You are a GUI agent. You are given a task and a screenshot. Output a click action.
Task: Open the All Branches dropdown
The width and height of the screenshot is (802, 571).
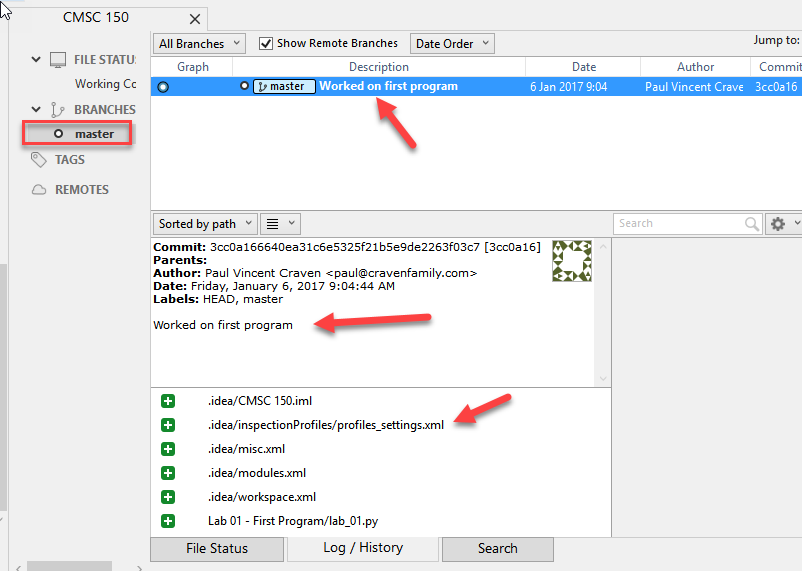pyautogui.click(x=199, y=43)
